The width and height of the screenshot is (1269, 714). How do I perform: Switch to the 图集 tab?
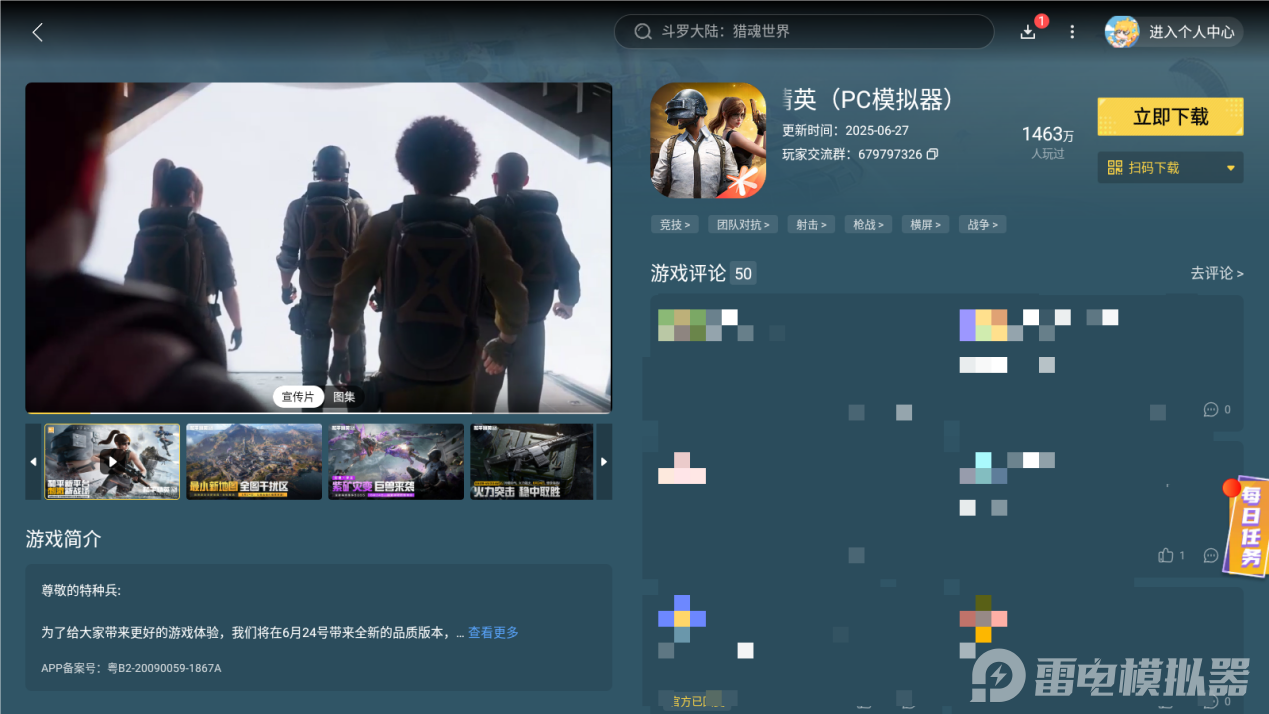pyautogui.click(x=343, y=396)
